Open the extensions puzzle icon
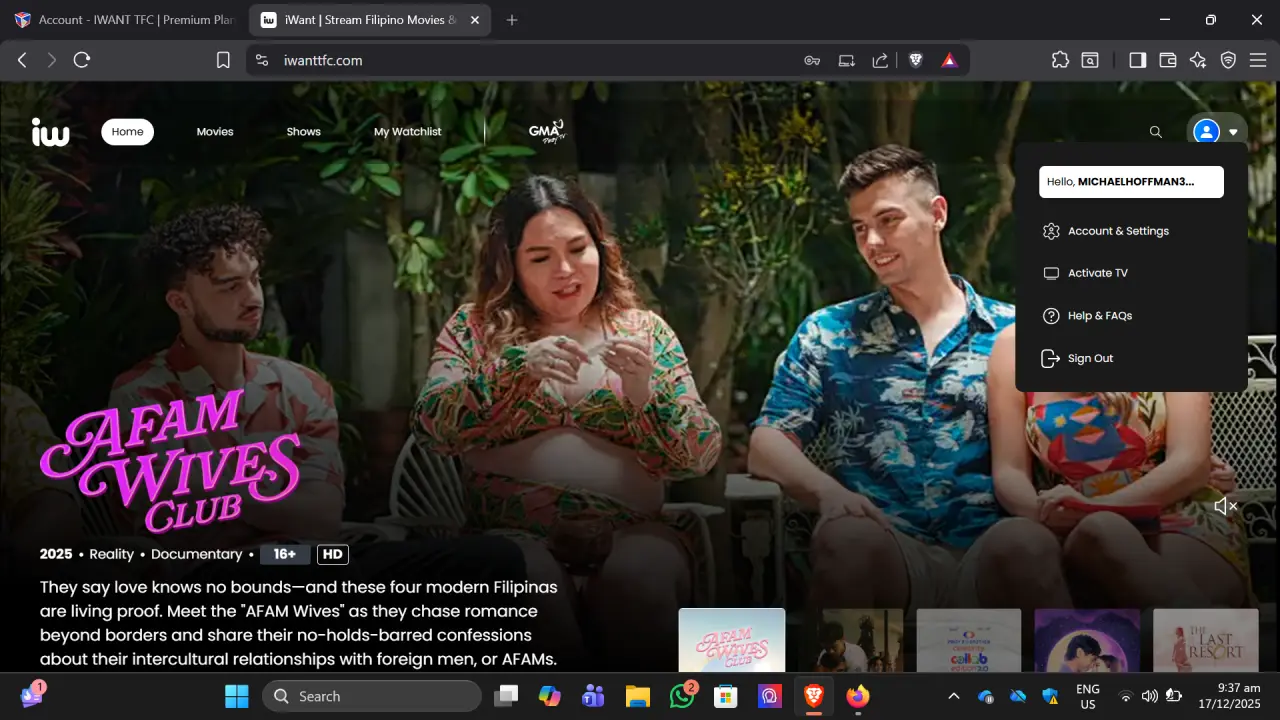Screen dimensions: 1280x720 point(1060,60)
